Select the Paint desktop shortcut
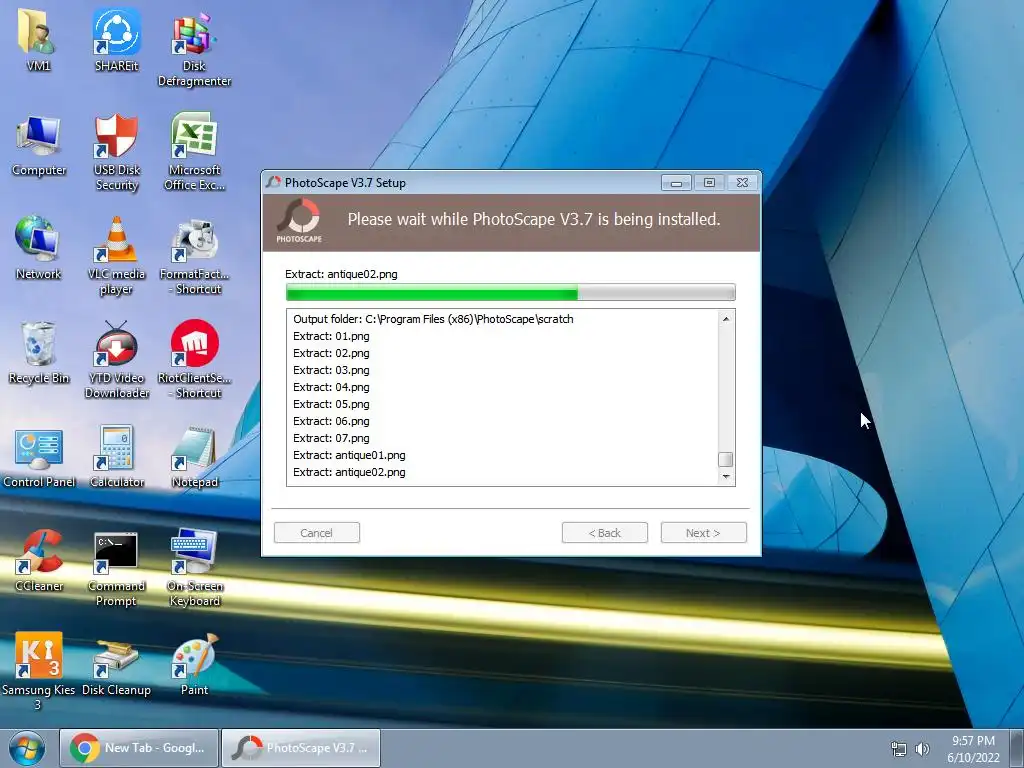This screenshot has width=1024, height=768. [x=194, y=665]
